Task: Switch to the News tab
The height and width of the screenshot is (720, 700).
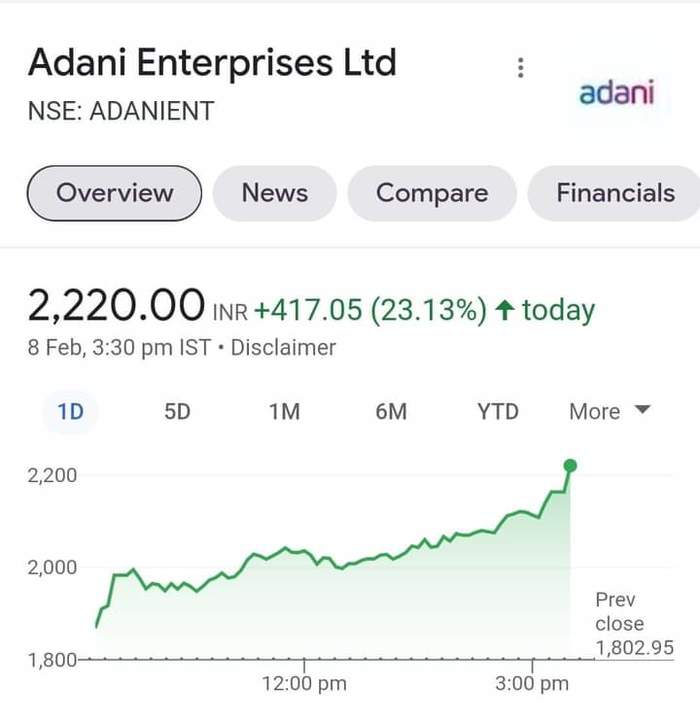Action: pos(275,193)
